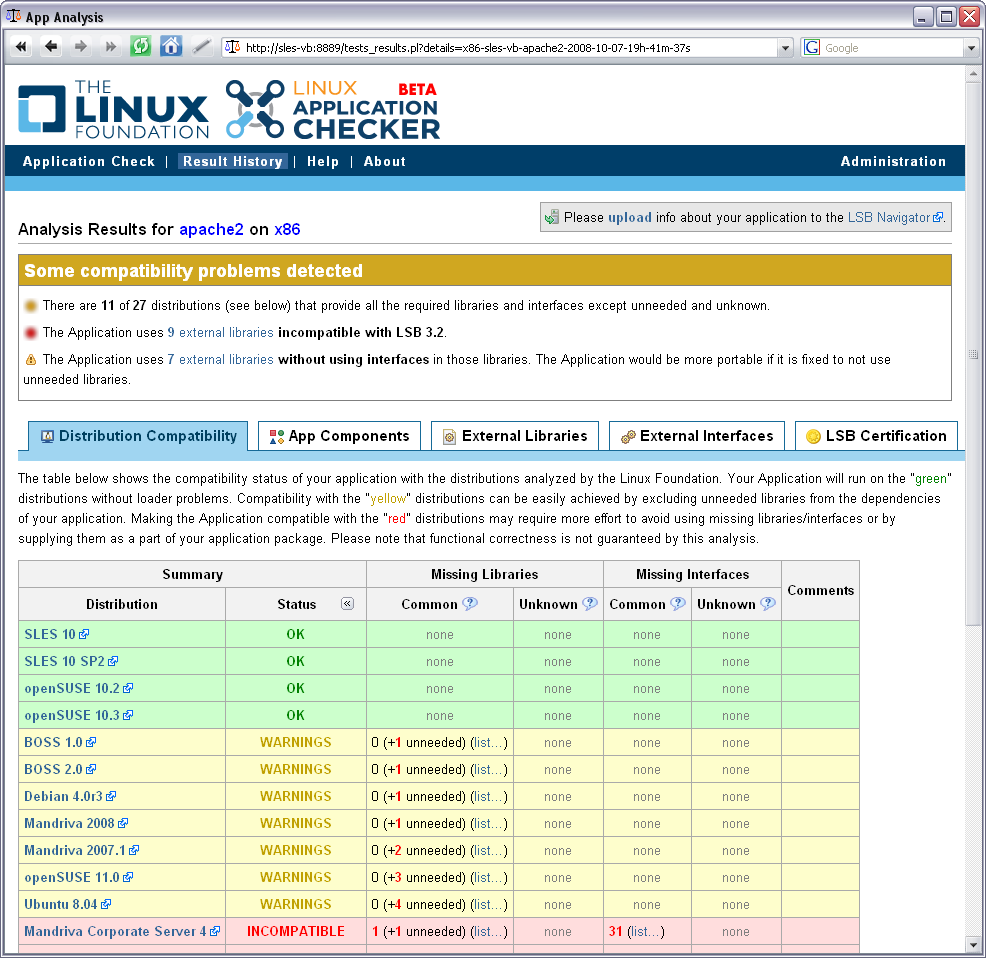
Task: Open the Application Check menu item
Action: point(89,162)
